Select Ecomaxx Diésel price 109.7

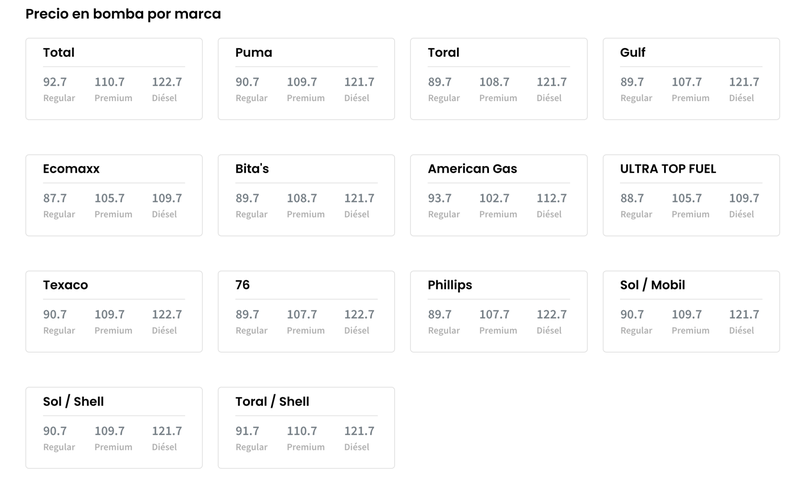pyautogui.click(x=167, y=198)
